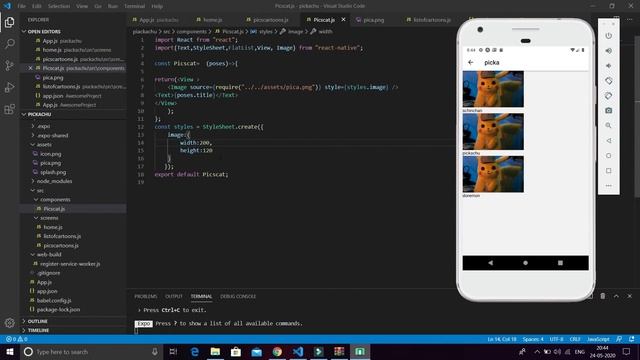Collapse the assets folder
640x360 pixels.
44,144
